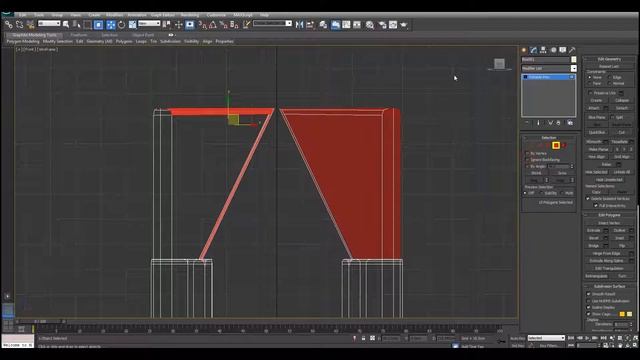Click the Bind to Space Warp tool
The width and height of the screenshot is (640, 360).
[x=30, y=25]
